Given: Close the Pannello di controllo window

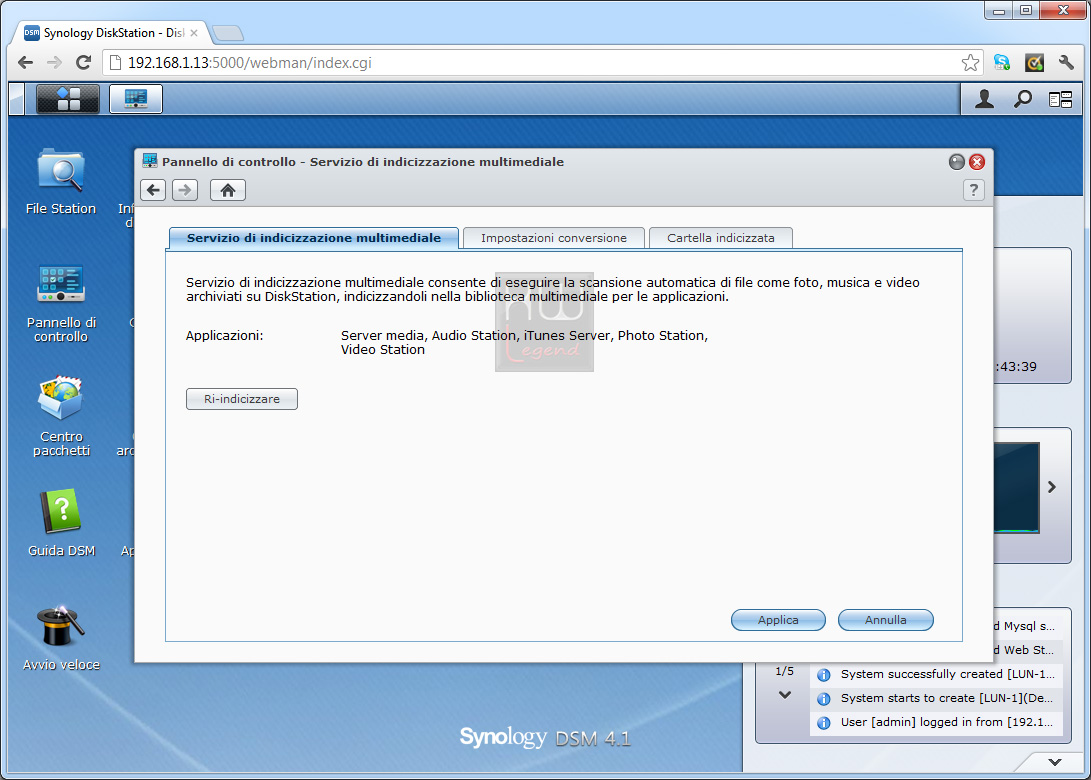Looking at the screenshot, I should [977, 162].
